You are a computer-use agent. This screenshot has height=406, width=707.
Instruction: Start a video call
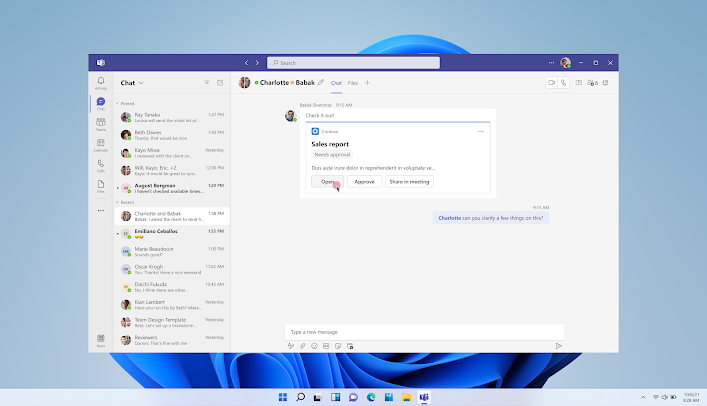coord(551,83)
